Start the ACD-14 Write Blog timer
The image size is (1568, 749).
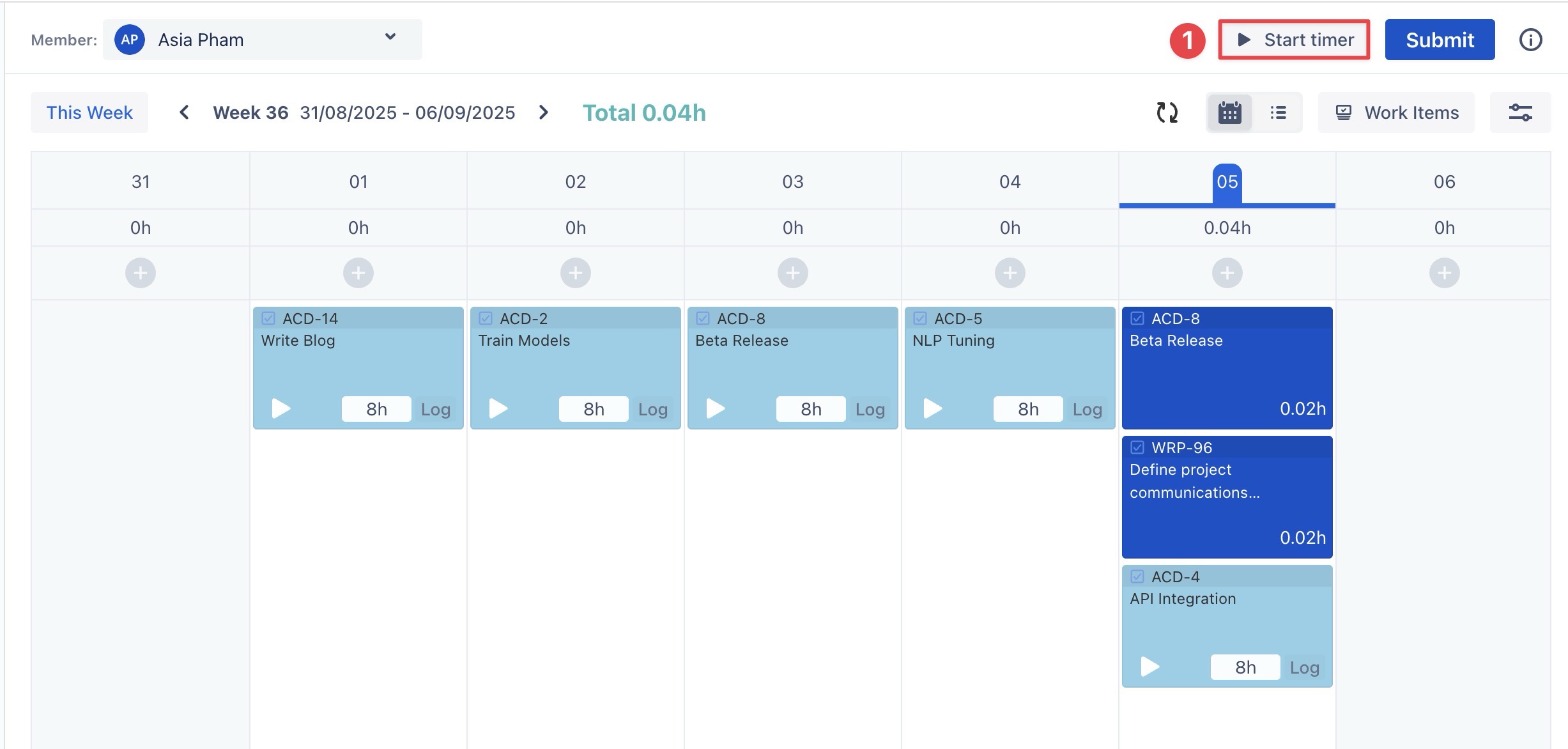281,408
